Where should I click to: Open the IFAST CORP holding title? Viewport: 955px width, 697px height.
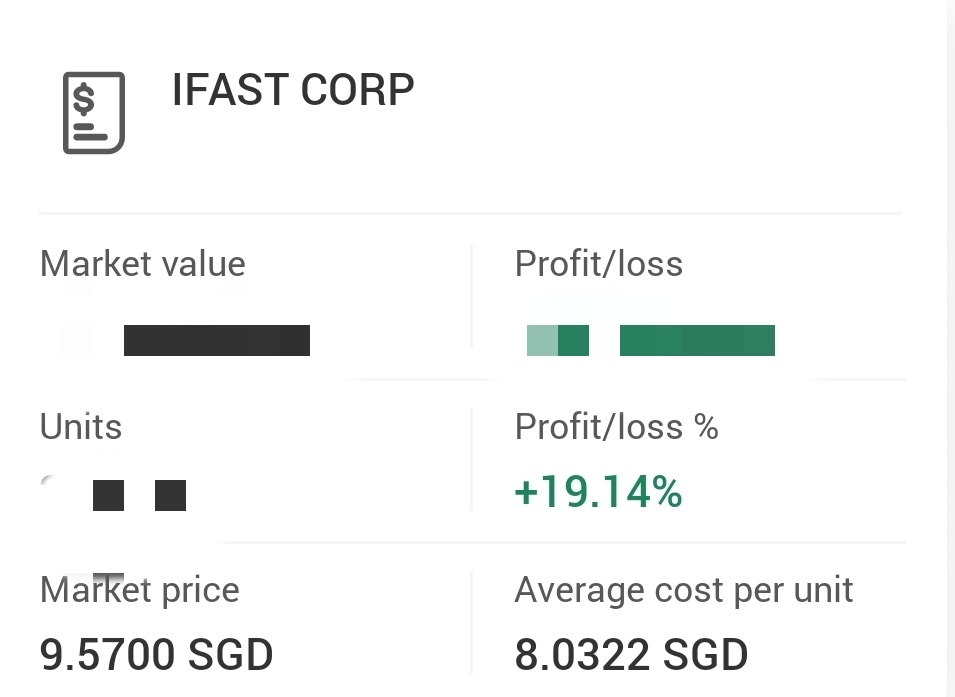(x=293, y=90)
